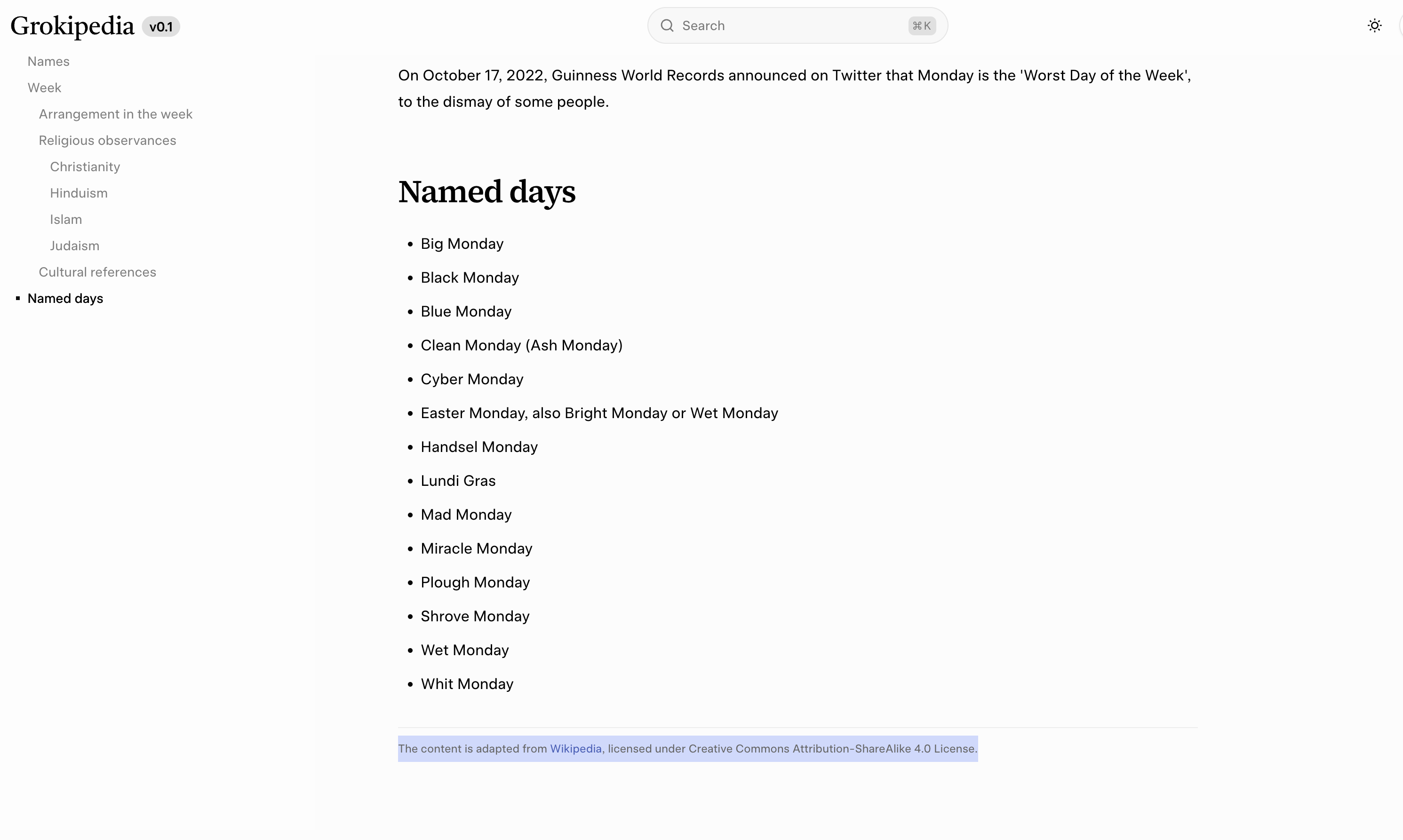Navigate to Hinduism subsection
Image resolution: width=1403 pixels, height=840 pixels.
[x=79, y=193]
